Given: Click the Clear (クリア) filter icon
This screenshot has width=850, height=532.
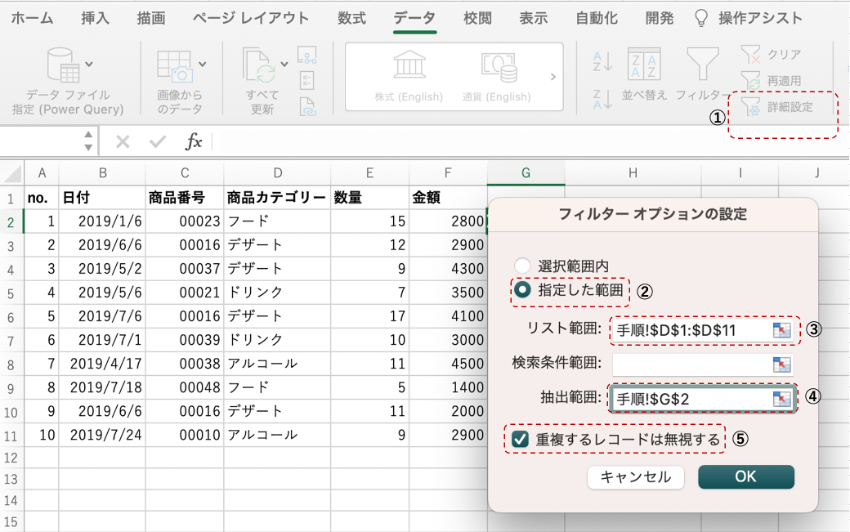Looking at the screenshot, I should (x=751, y=54).
